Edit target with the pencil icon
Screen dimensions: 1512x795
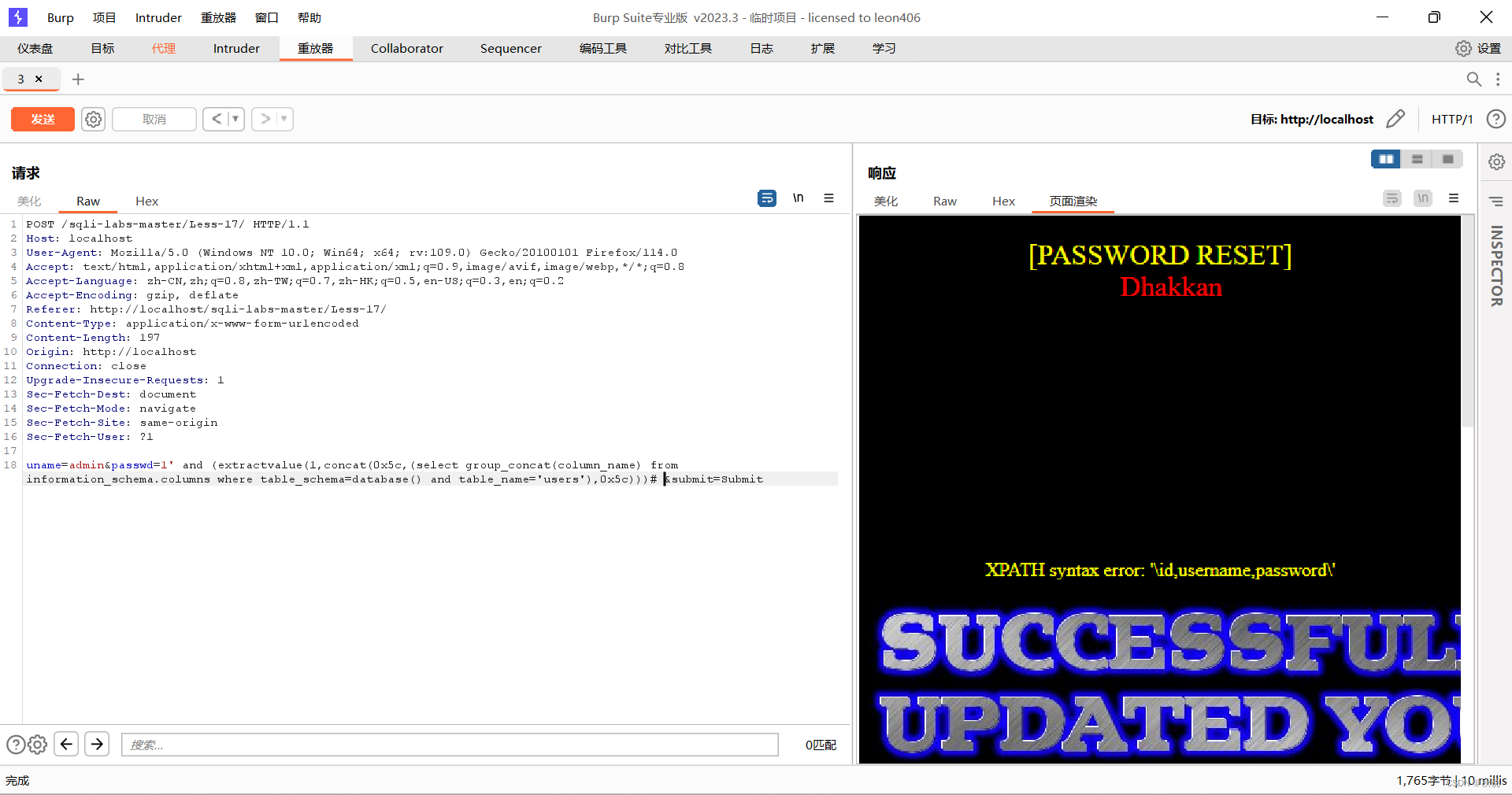pos(1395,119)
